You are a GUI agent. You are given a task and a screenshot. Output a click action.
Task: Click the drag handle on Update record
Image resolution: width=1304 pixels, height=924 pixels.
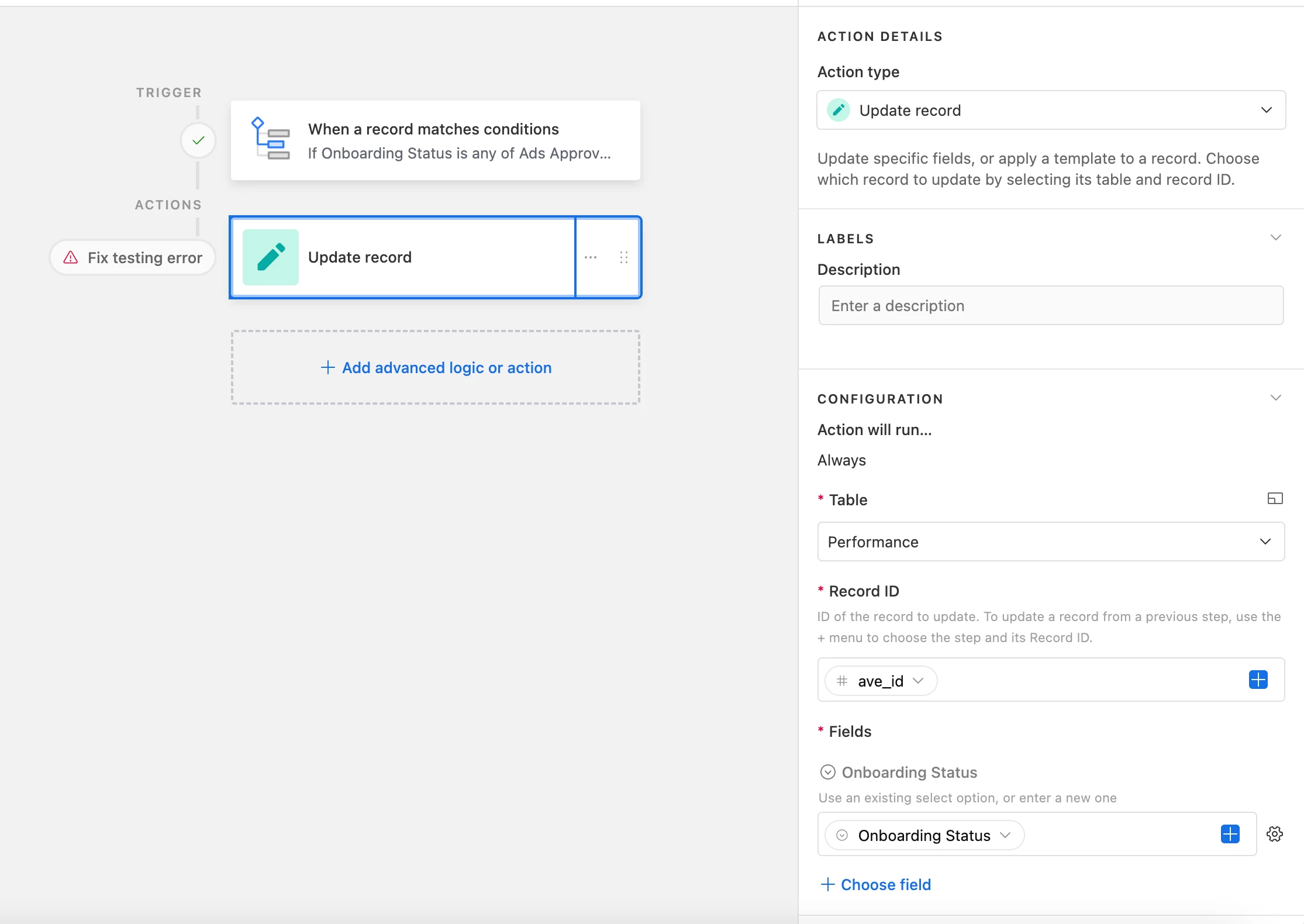pos(624,257)
